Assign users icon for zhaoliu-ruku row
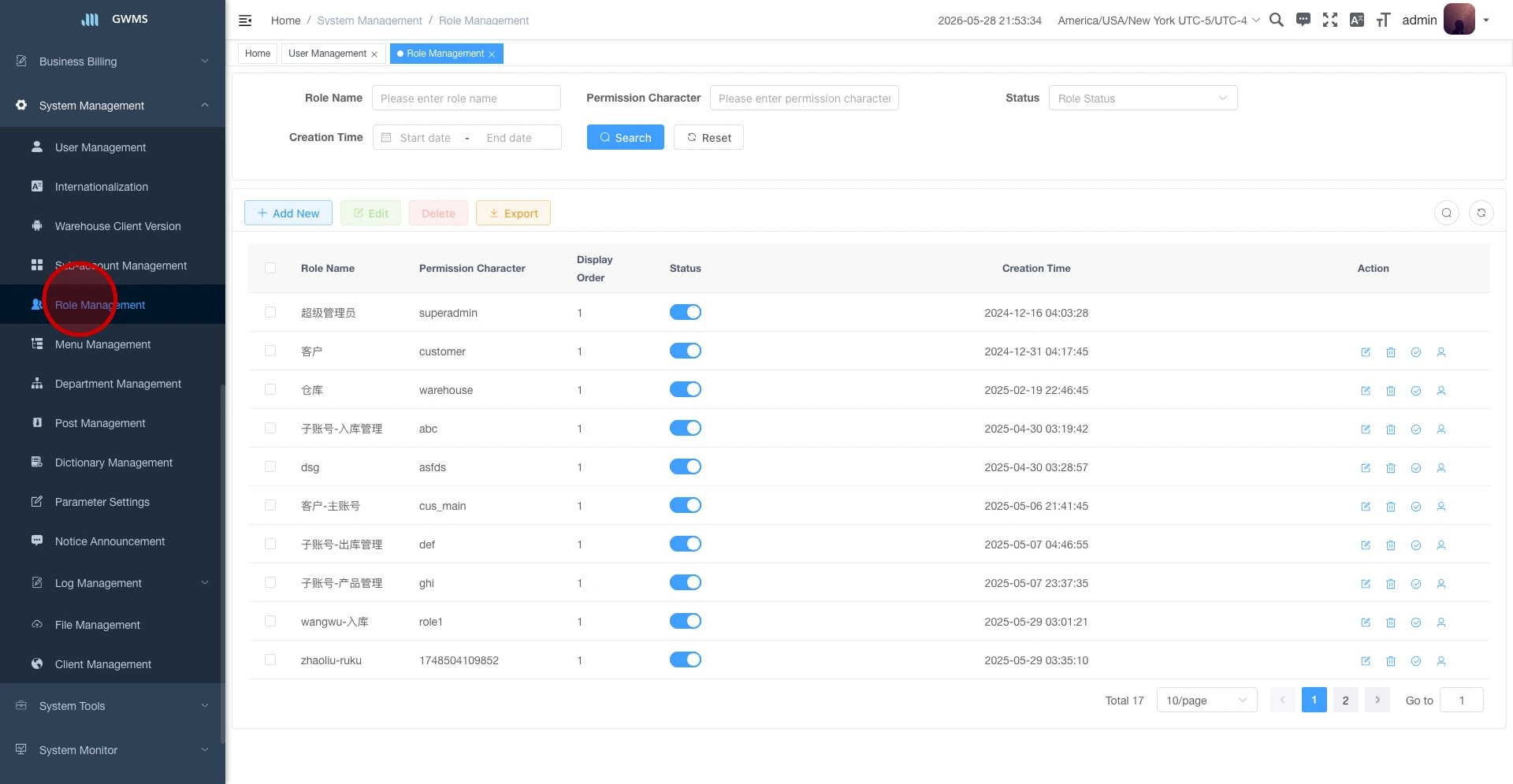 coord(1441,661)
